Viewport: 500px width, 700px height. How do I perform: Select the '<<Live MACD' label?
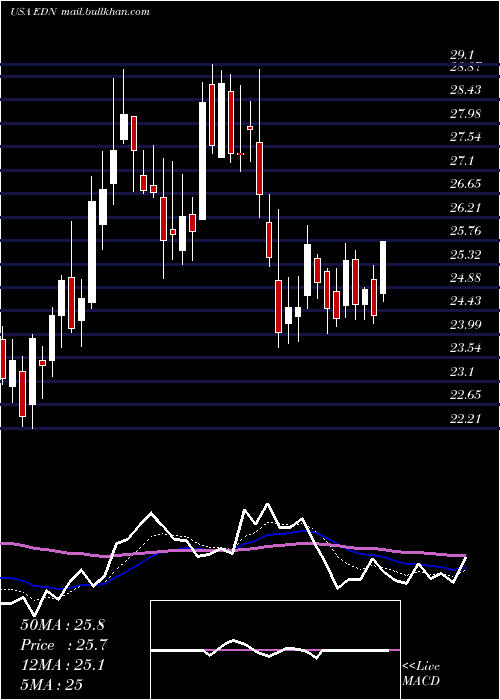point(421,673)
